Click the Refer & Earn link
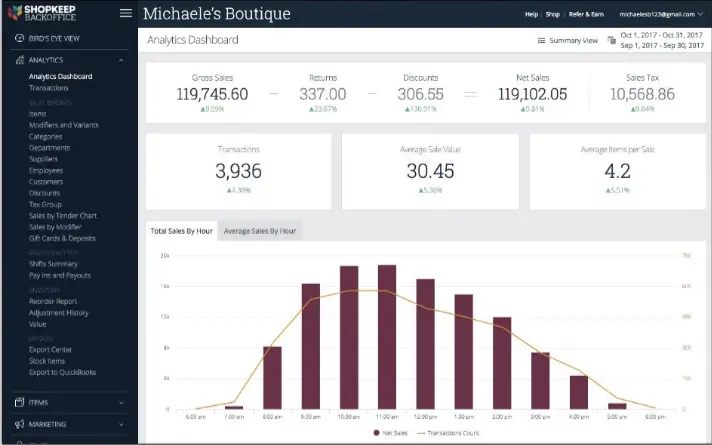 pyautogui.click(x=587, y=15)
